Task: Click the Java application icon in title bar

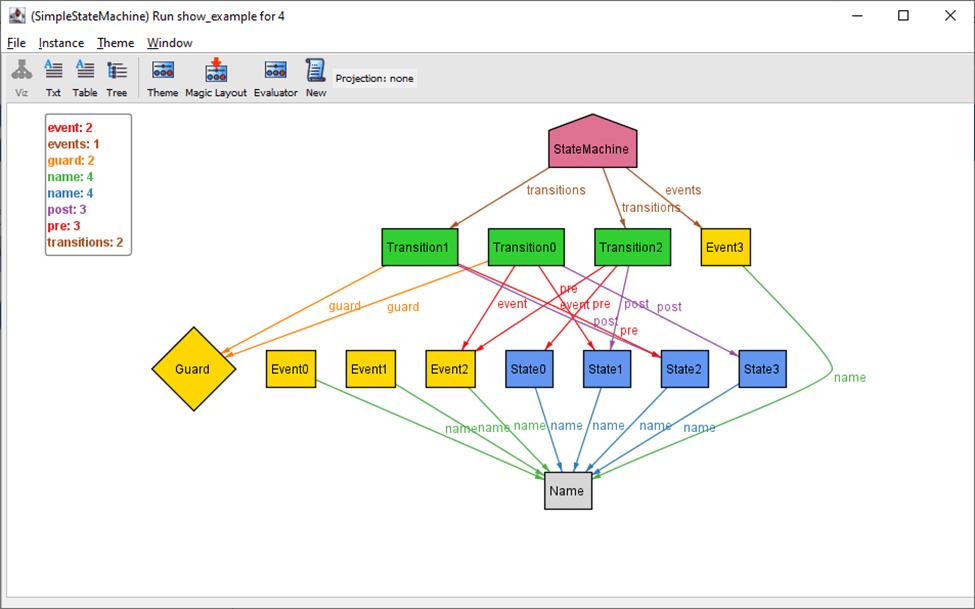Action: (16, 15)
